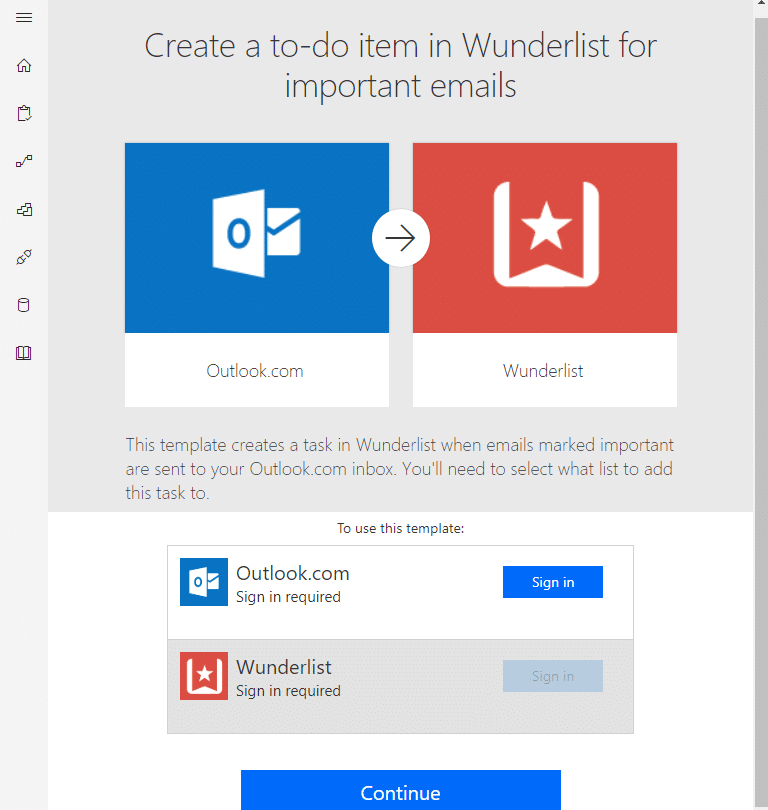The image size is (768, 810).
Task: Open the Templates sidebar icon
Action: pyautogui.click(x=24, y=209)
